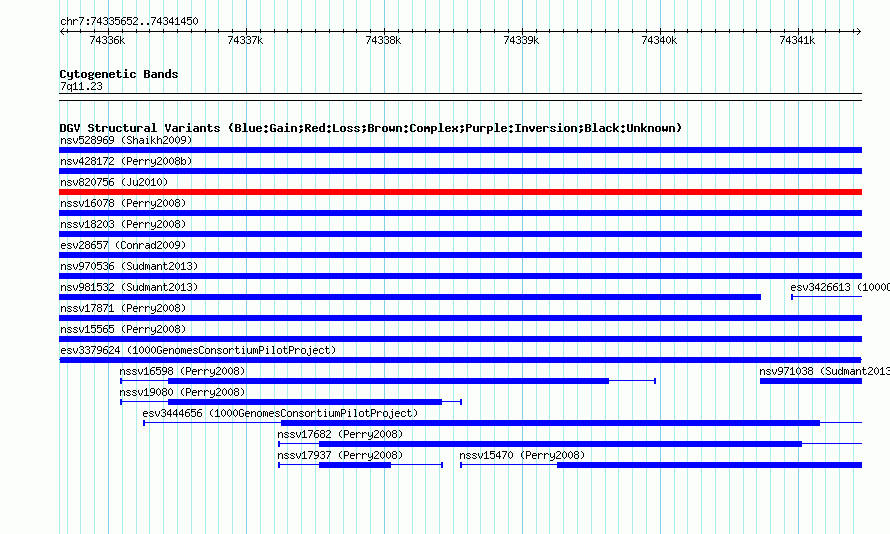Click nssv16598 (Perry2008) variant label
This screenshot has height=534, width=890.
pos(182,371)
